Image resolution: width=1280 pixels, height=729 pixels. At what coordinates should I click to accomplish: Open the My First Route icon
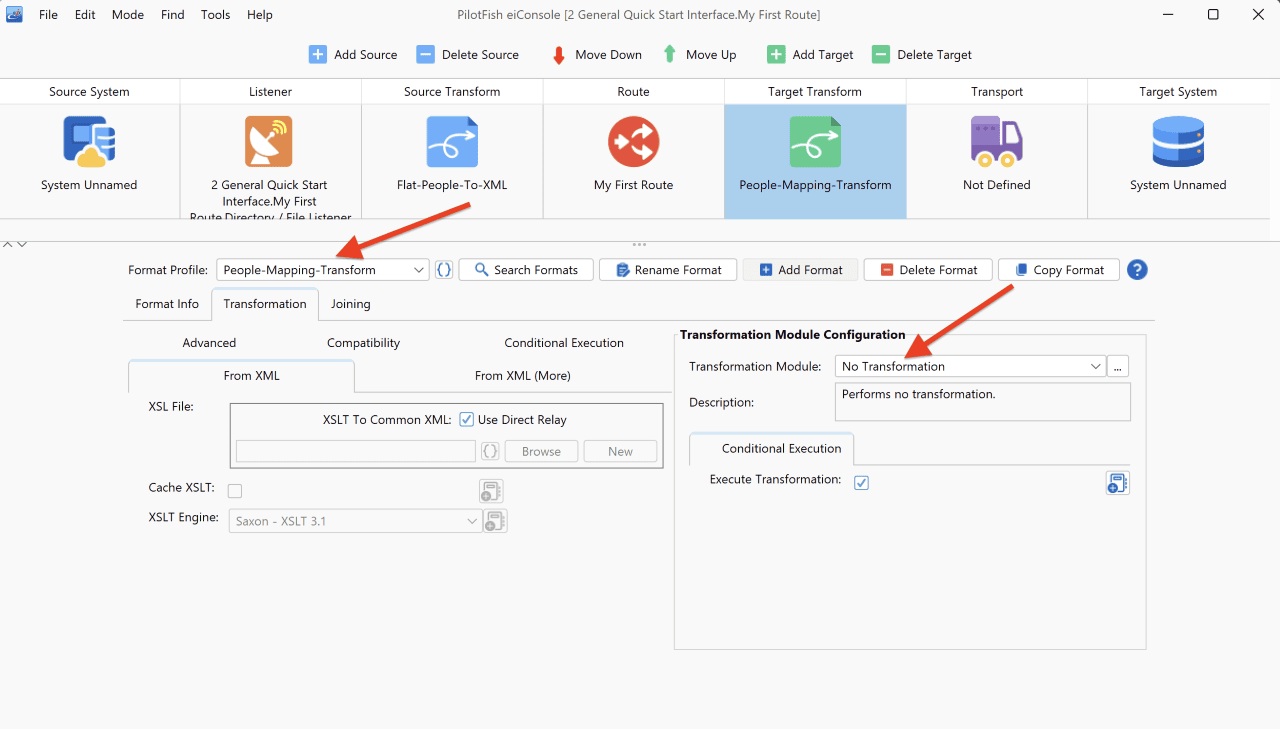[634, 141]
